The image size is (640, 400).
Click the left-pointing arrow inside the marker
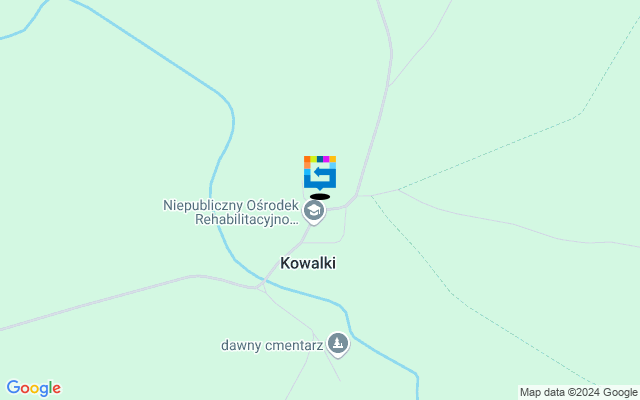tap(322, 173)
